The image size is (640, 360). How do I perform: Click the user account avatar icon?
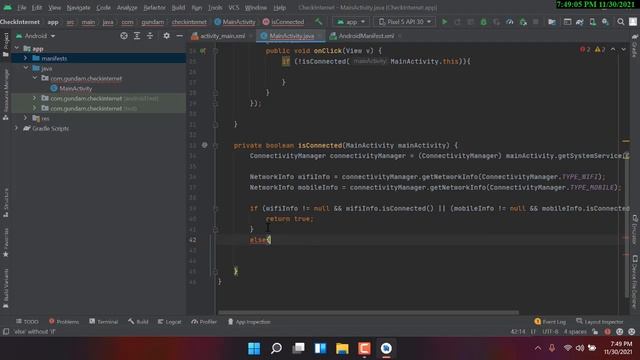[633, 22]
